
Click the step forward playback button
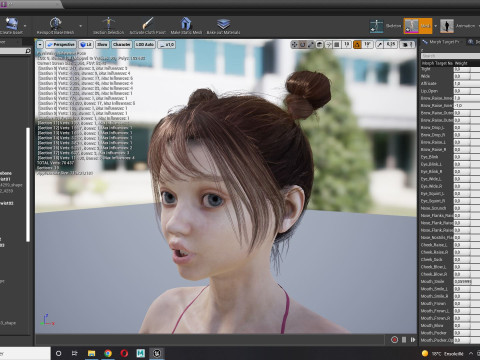(x=413, y=340)
